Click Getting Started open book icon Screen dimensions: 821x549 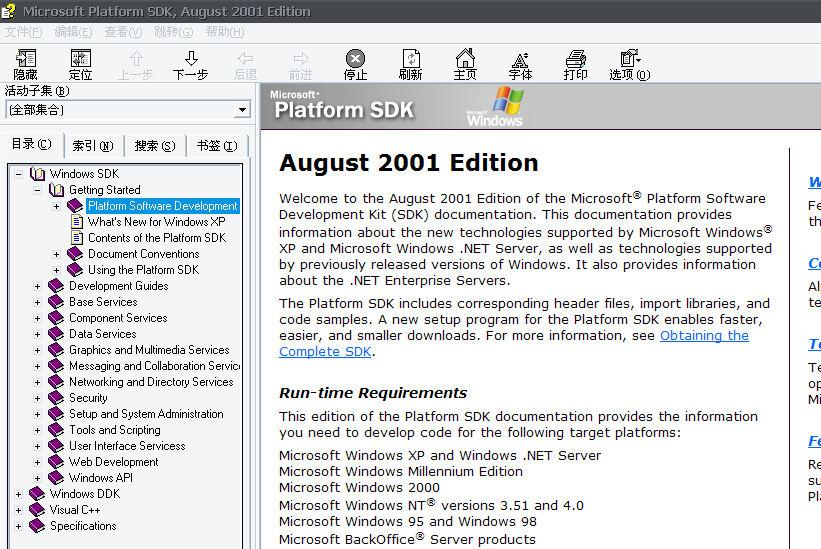tap(57, 189)
